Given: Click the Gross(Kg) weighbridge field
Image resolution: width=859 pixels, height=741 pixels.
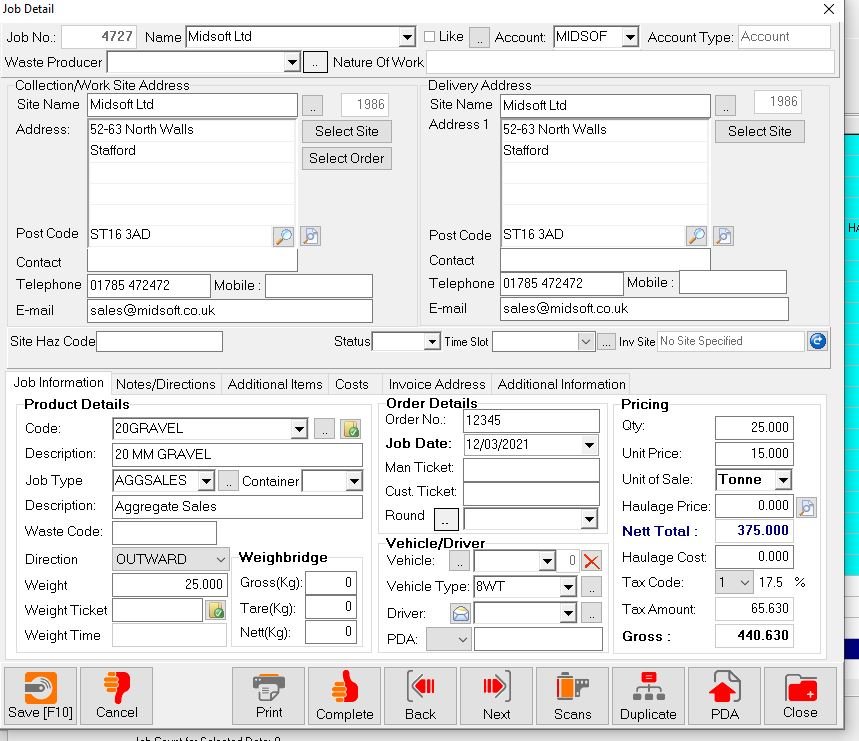Looking at the screenshot, I should (x=330, y=583).
